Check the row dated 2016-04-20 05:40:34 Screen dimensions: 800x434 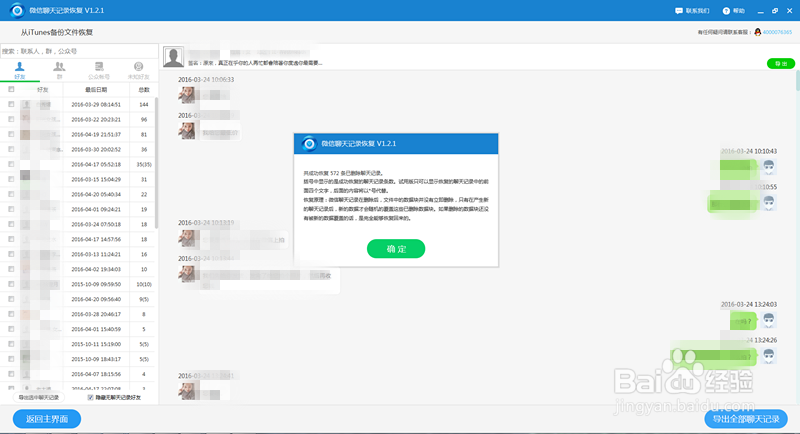11,194
